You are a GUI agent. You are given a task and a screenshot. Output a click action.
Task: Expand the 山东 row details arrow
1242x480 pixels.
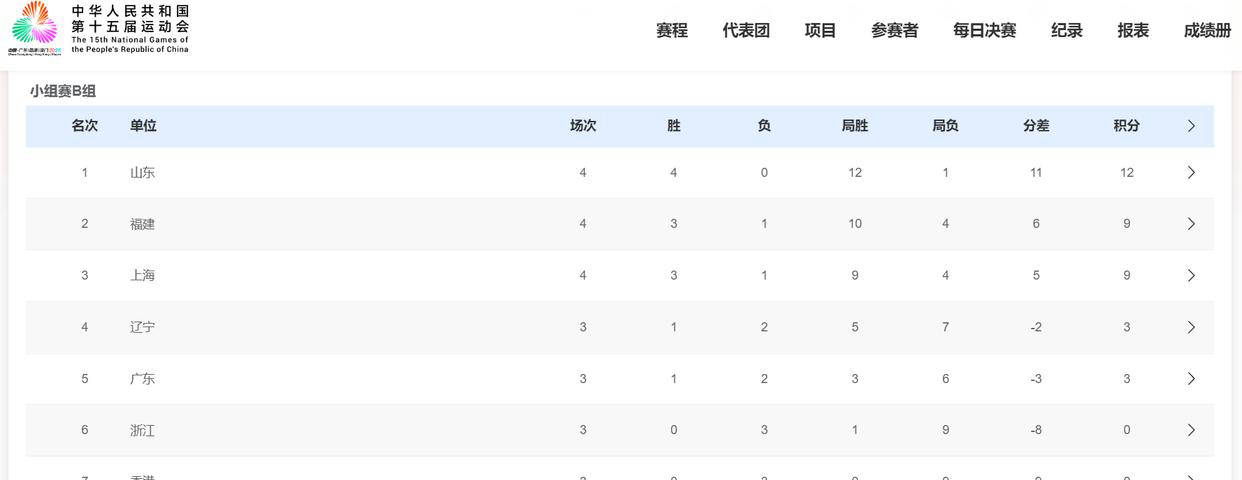[x=1191, y=173]
